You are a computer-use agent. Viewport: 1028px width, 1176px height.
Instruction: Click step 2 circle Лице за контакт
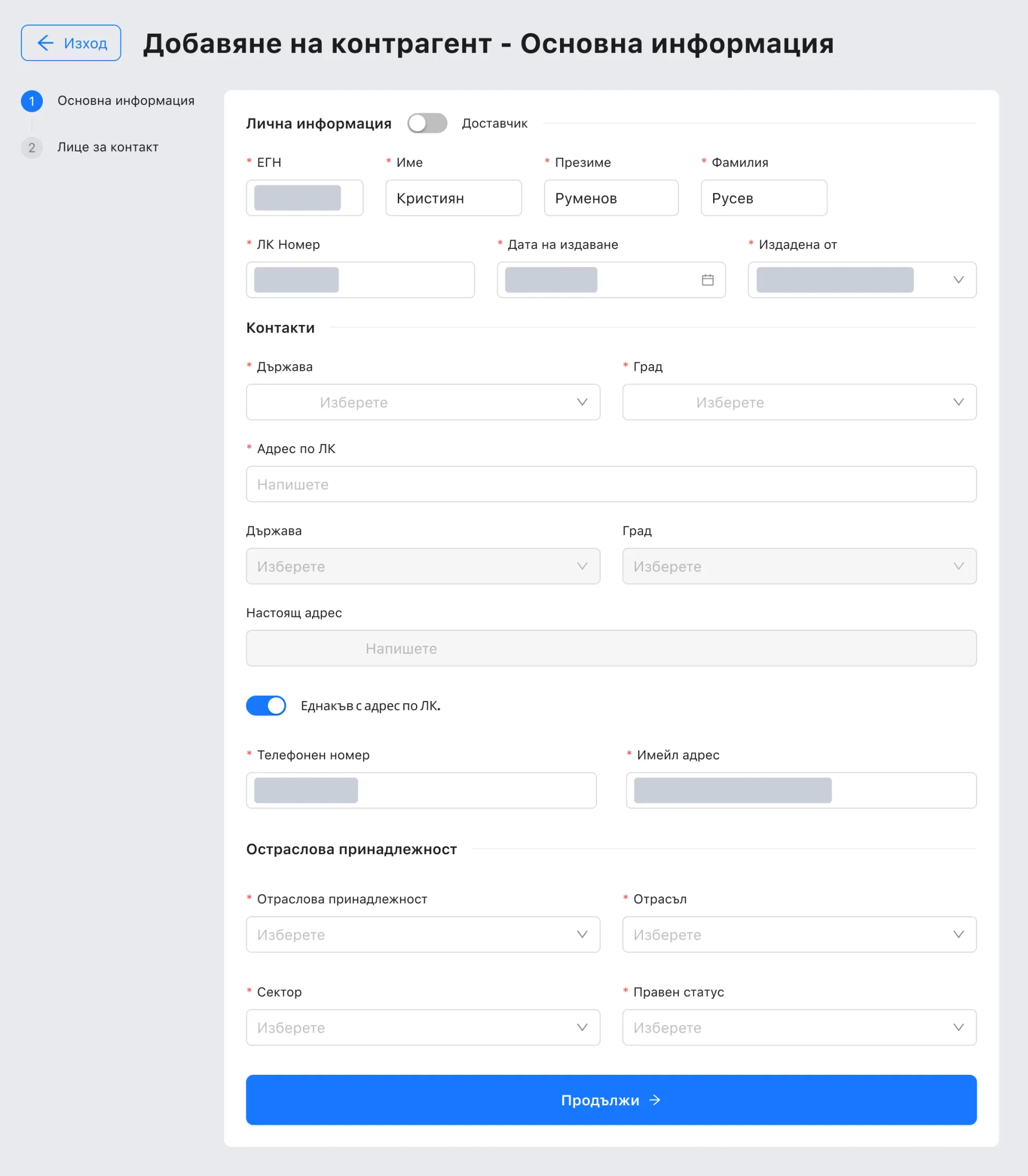coord(32,147)
